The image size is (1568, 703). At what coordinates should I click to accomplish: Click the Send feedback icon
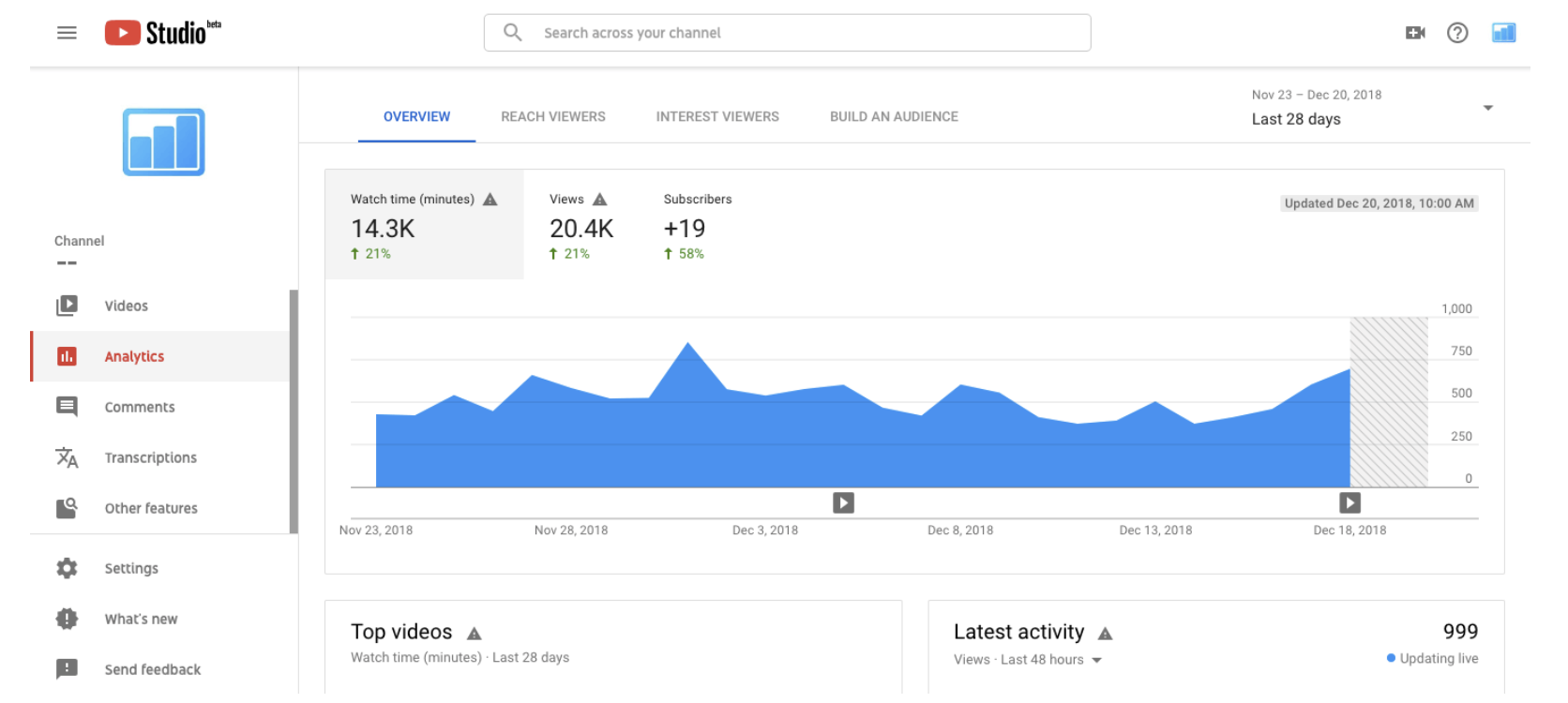pos(67,669)
